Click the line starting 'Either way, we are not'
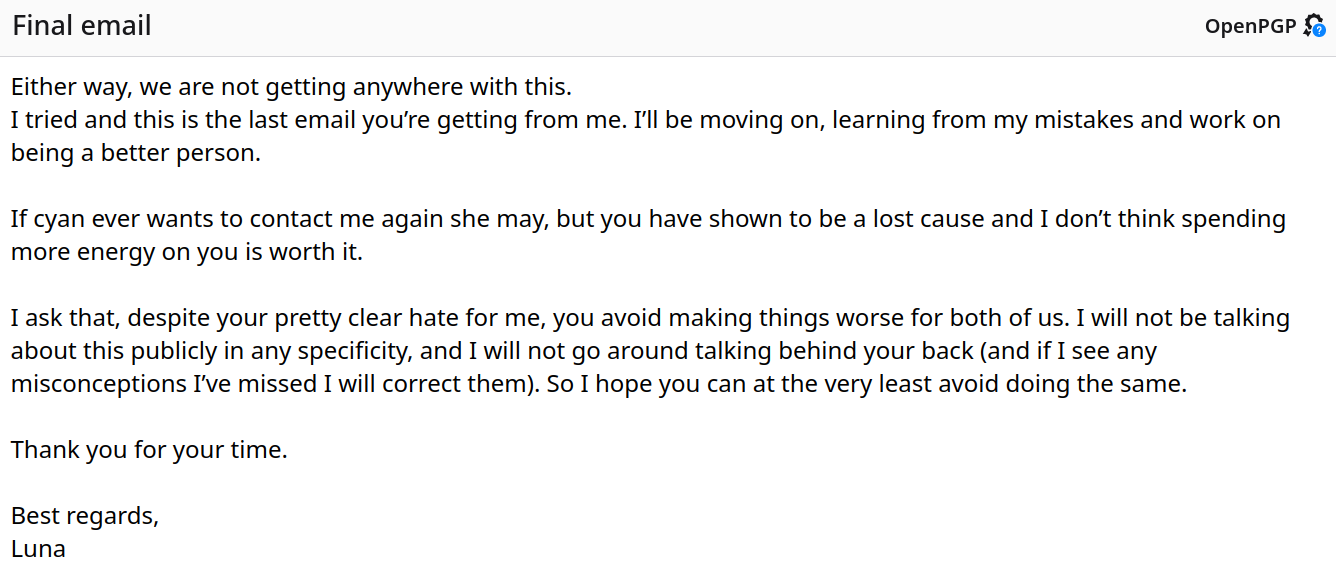Screen dimensions: 1336x571 [x=291, y=88]
